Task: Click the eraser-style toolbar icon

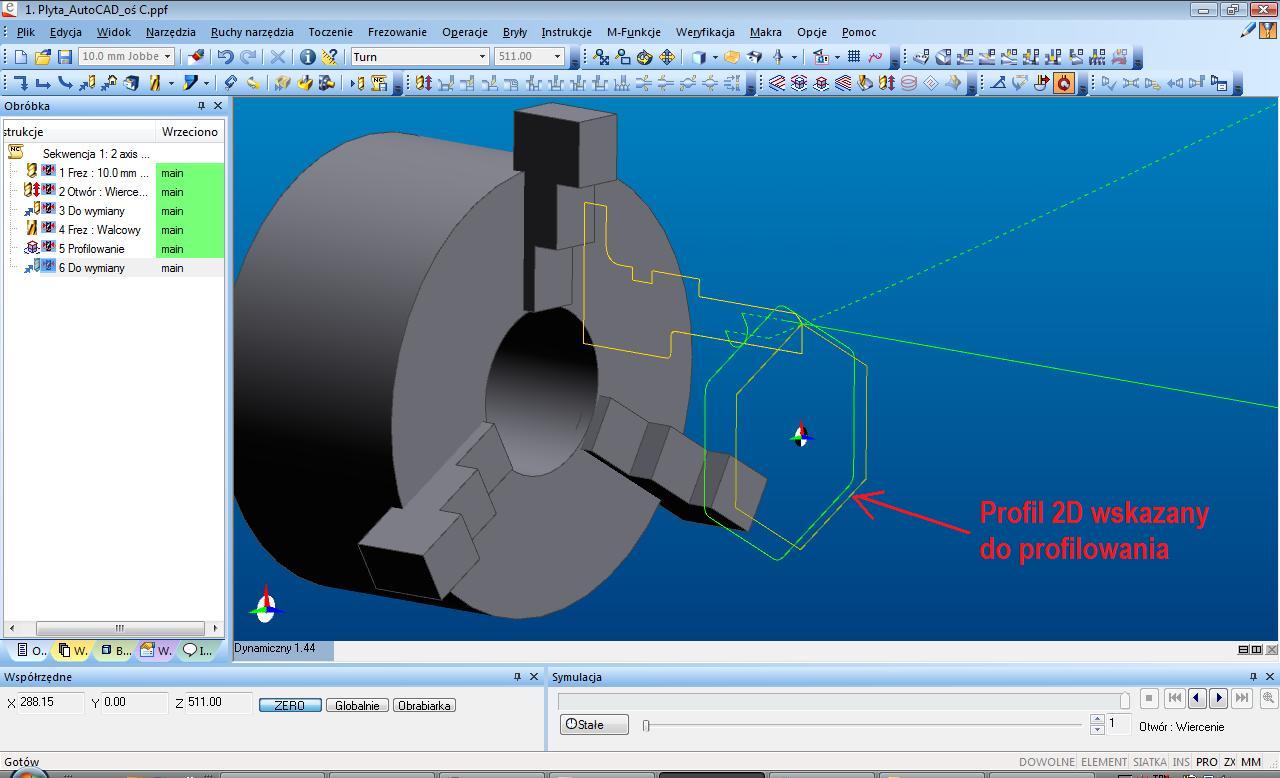Action: tap(195, 56)
